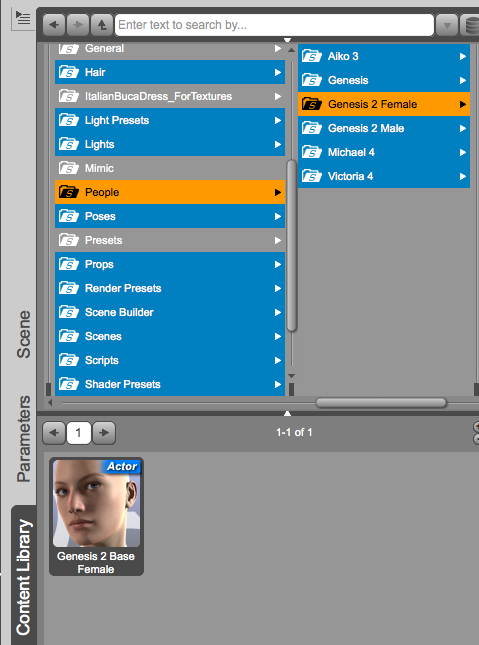Click the Scripts folder icon
Image resolution: width=479 pixels, height=645 pixels.
(x=68, y=360)
